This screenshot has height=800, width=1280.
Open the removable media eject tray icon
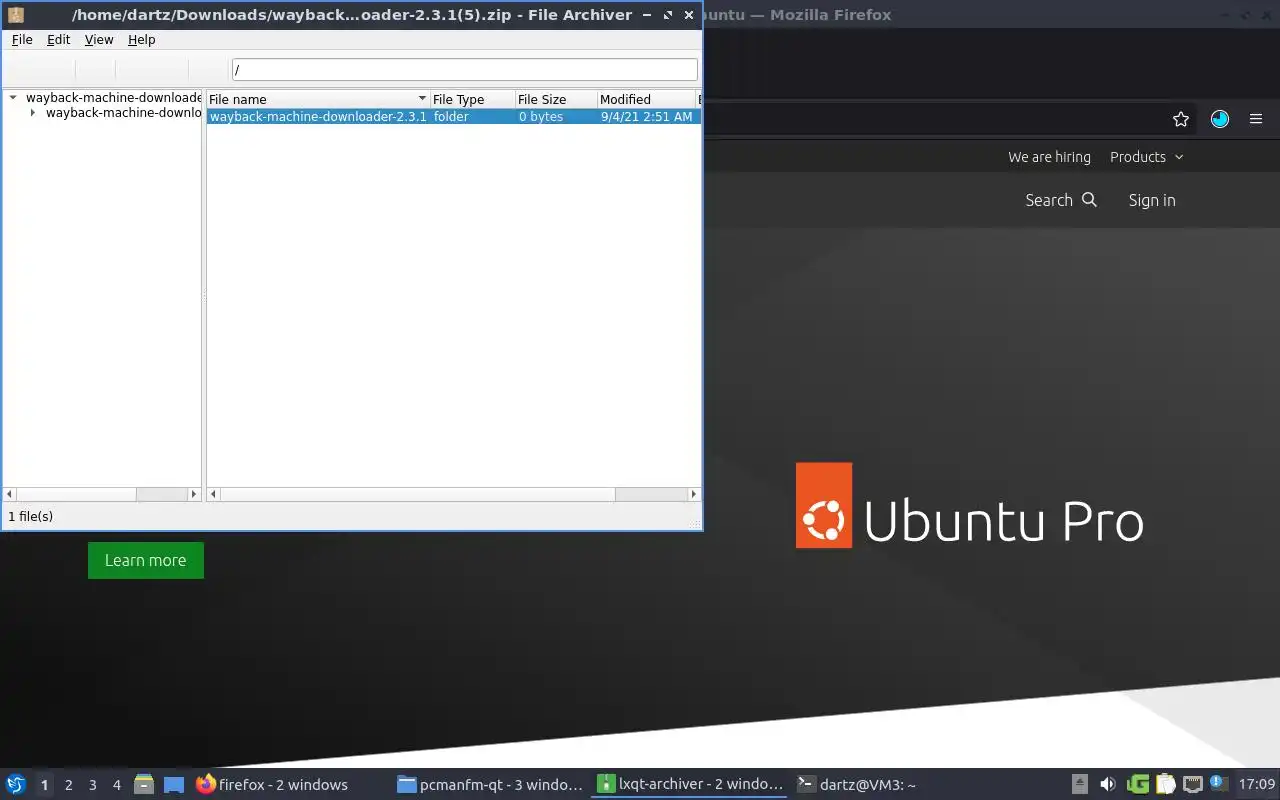(1080, 785)
